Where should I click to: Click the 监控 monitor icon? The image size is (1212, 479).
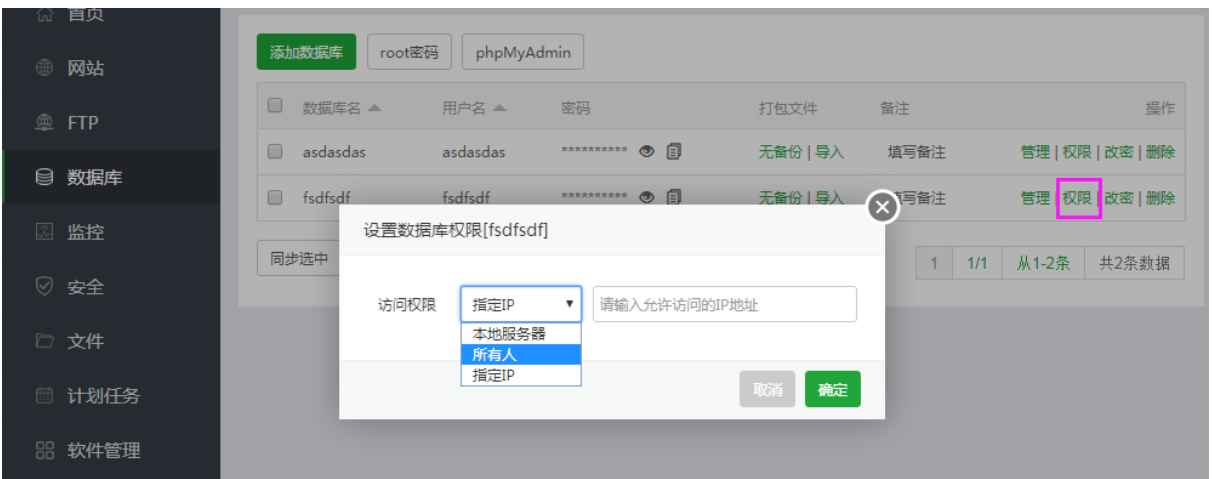(x=44, y=232)
